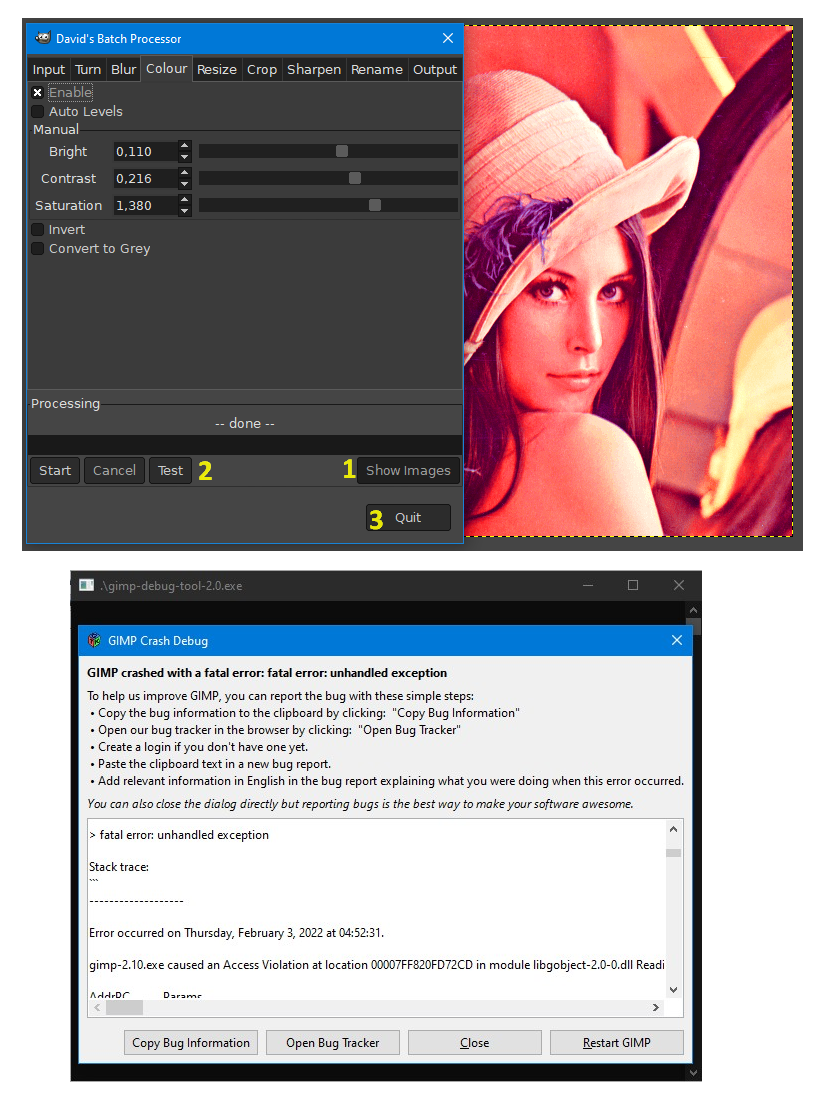Click the stack trace scrollbar down arrow
This screenshot has width=822, height=1104.
tap(673, 990)
